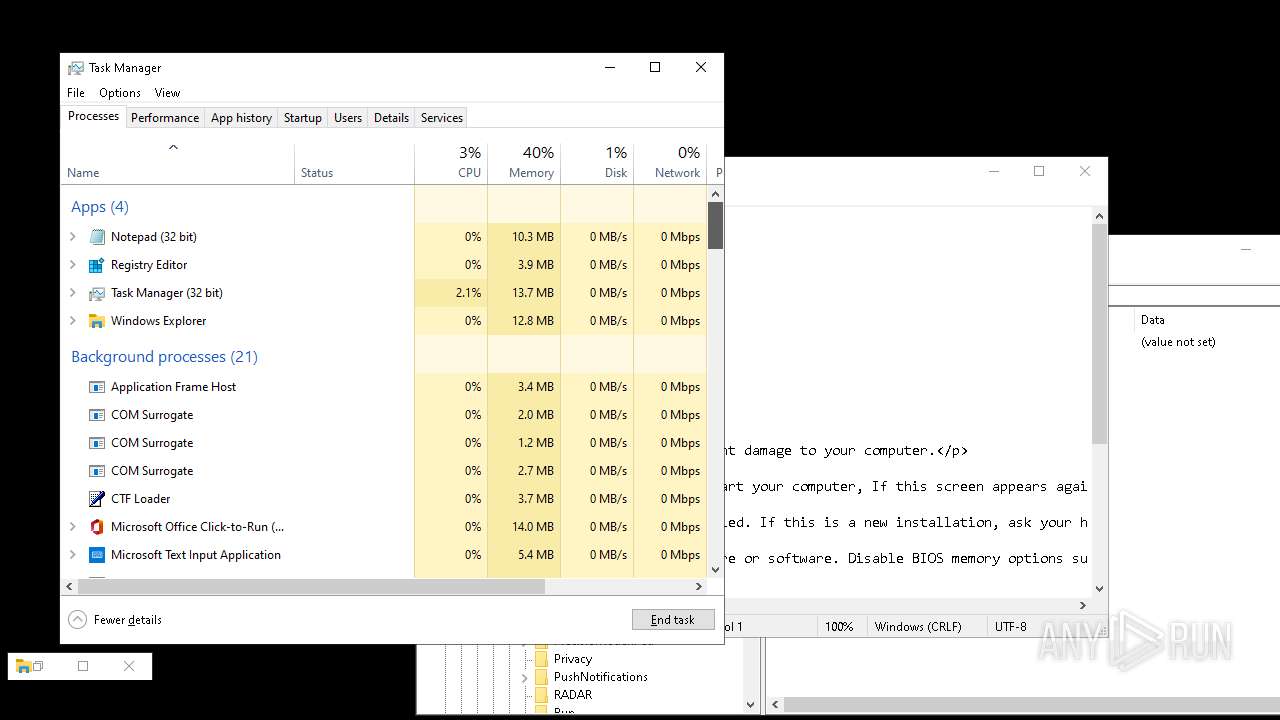The width and height of the screenshot is (1280, 720).
Task: Sort by Memory column header
Action: 524,163
